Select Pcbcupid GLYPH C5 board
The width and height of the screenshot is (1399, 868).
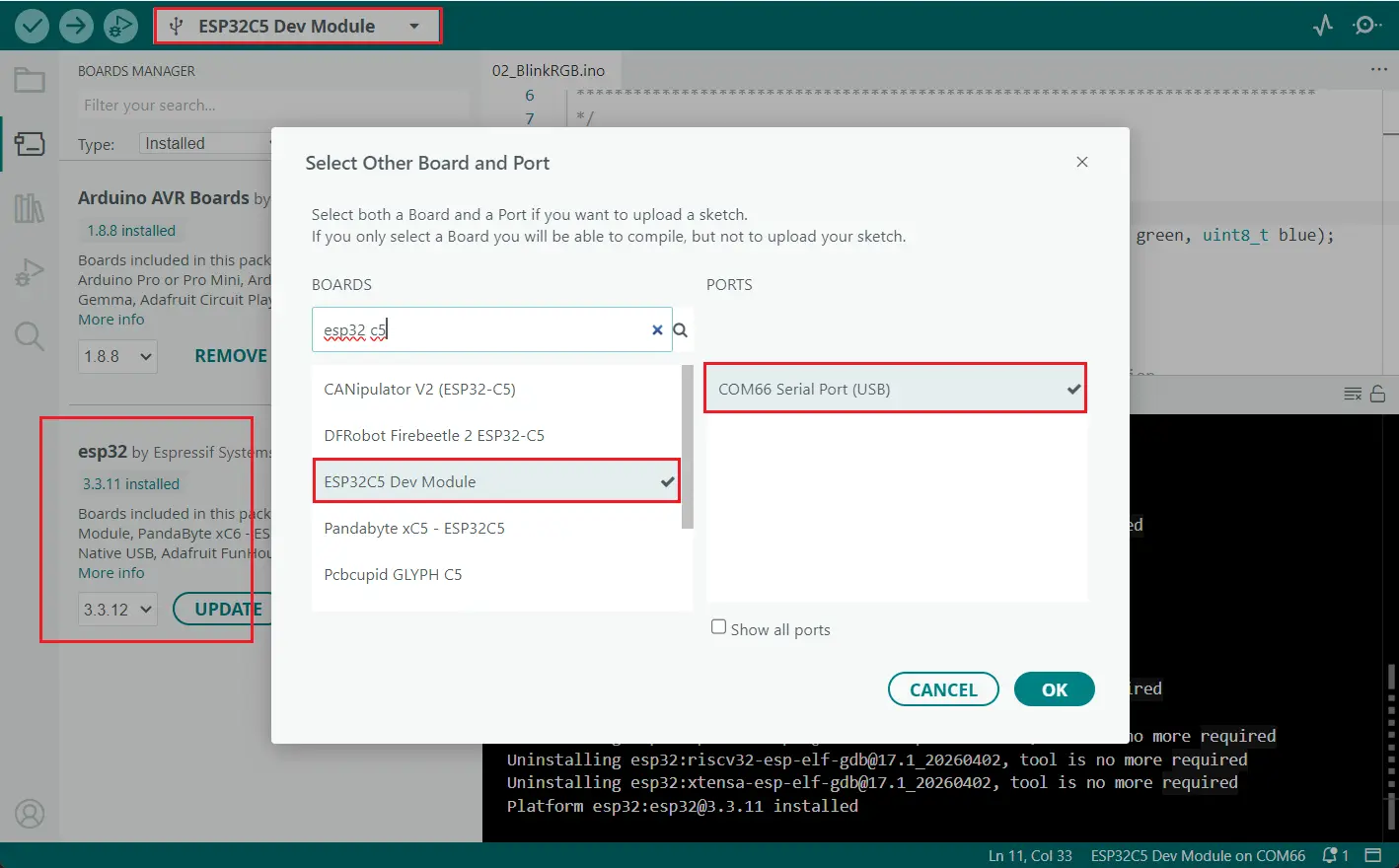[497, 574]
